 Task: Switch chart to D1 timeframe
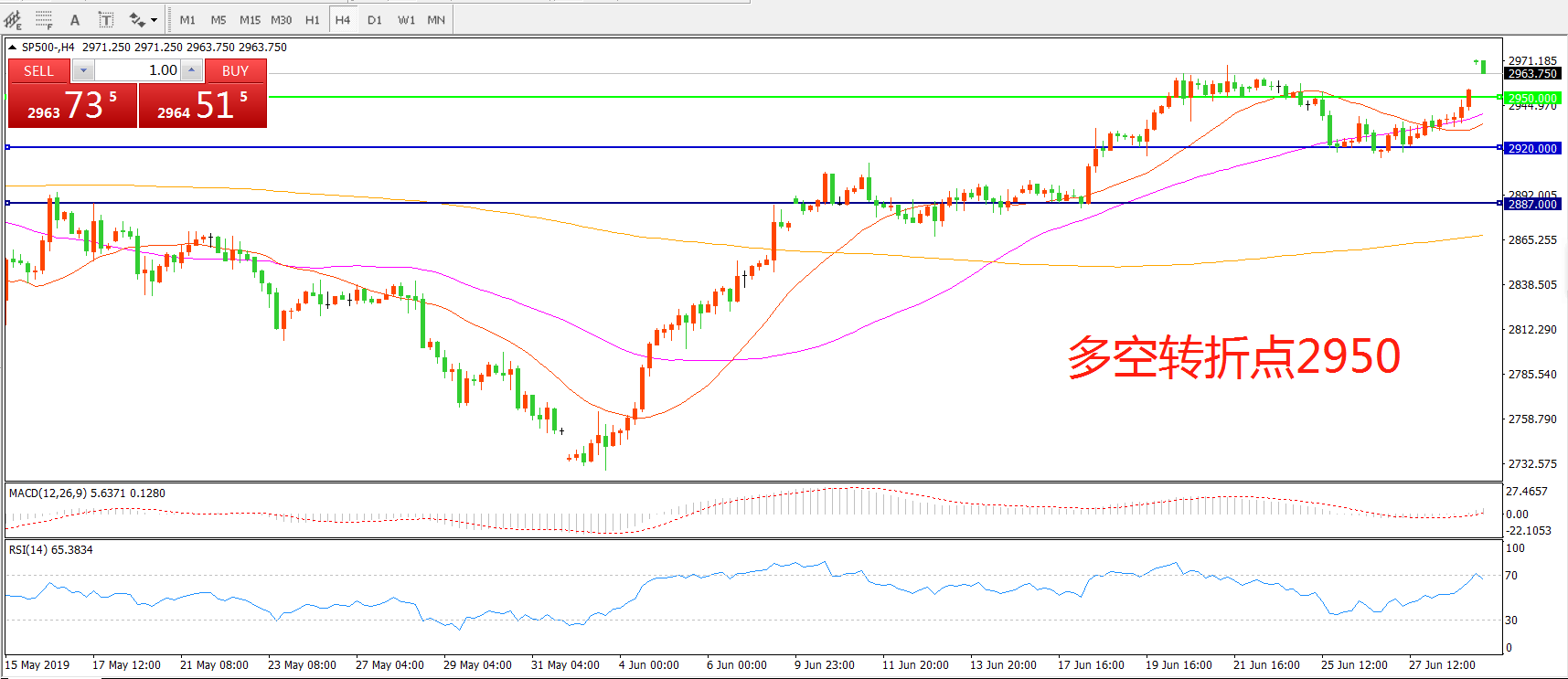pyautogui.click(x=374, y=19)
